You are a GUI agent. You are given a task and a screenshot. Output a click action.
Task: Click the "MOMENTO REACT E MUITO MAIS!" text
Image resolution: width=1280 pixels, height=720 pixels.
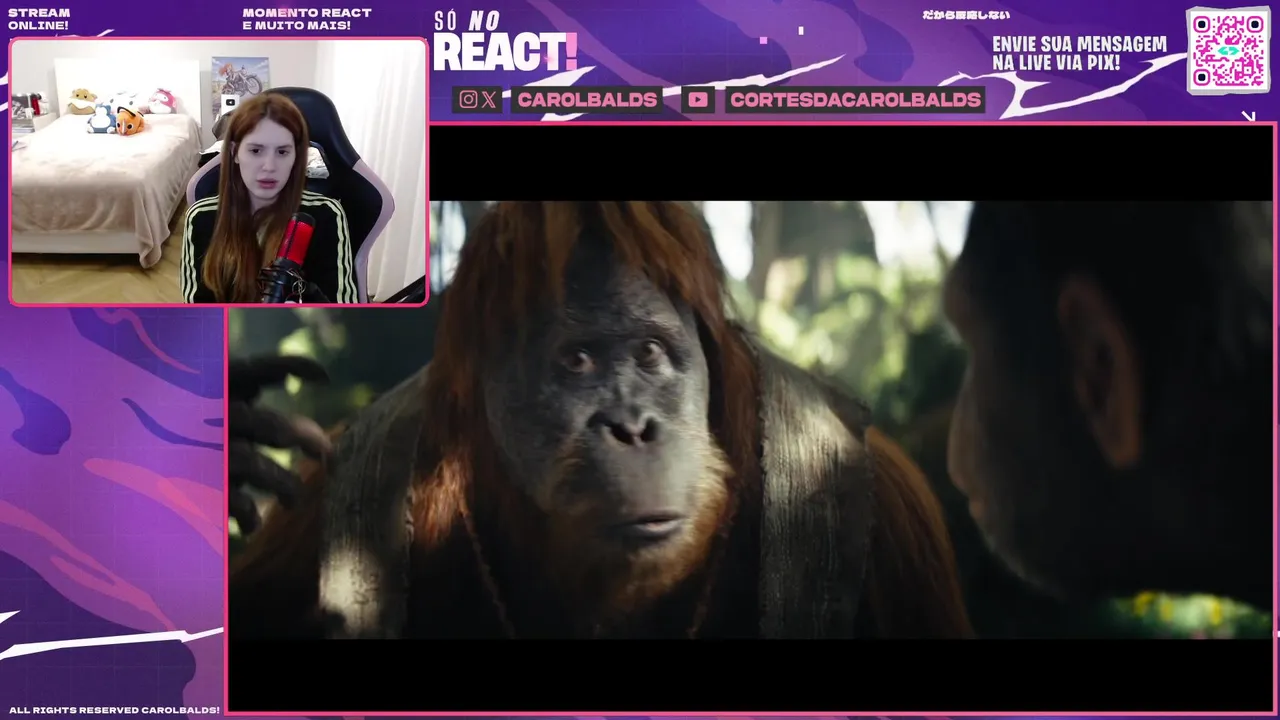(307, 19)
